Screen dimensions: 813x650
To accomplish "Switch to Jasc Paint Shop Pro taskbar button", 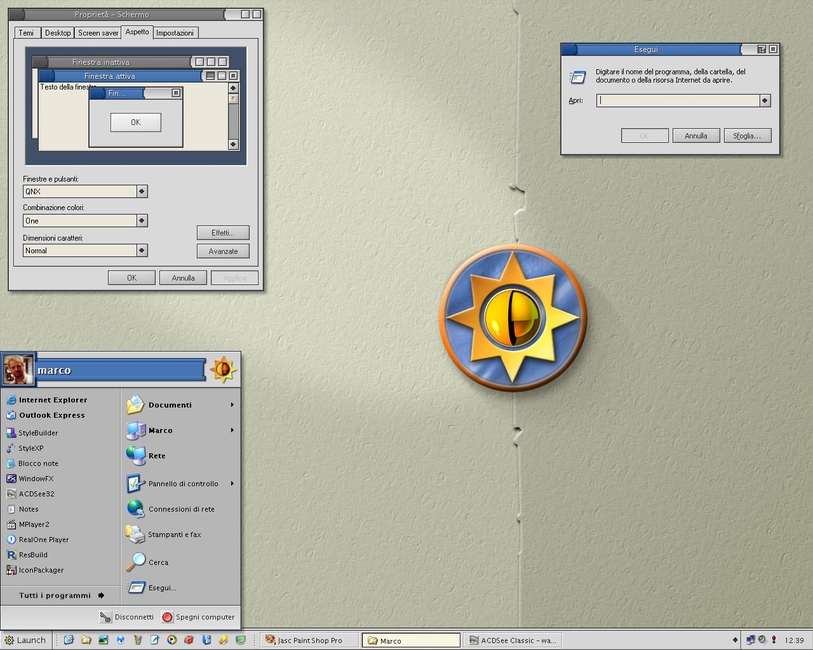I will point(309,641).
